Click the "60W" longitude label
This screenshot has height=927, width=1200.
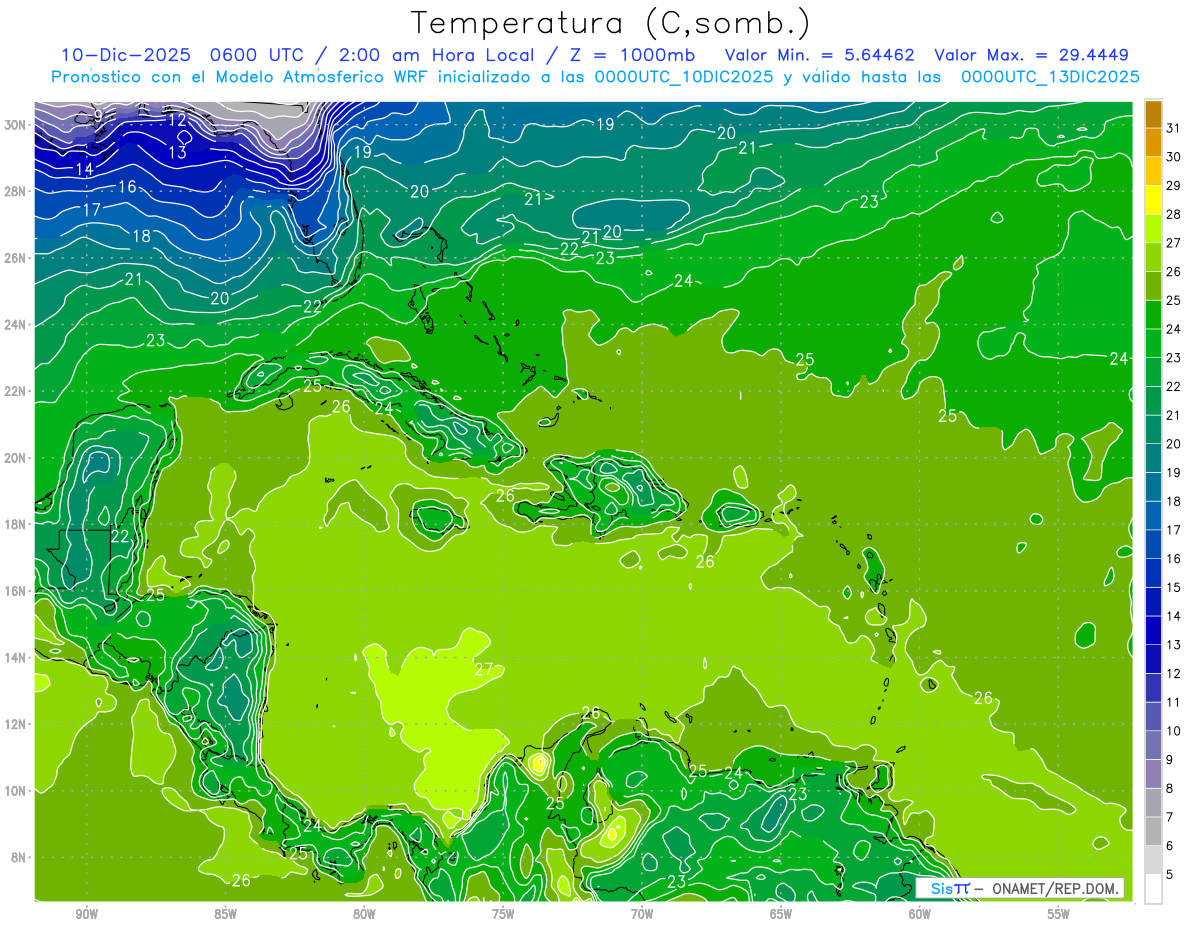[x=920, y=914]
